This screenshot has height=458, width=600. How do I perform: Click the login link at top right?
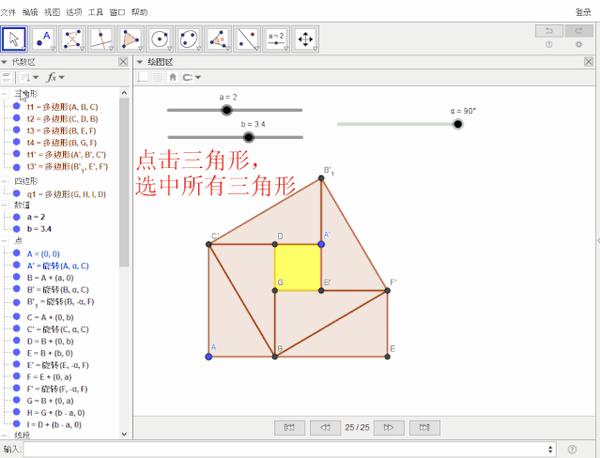tap(584, 12)
